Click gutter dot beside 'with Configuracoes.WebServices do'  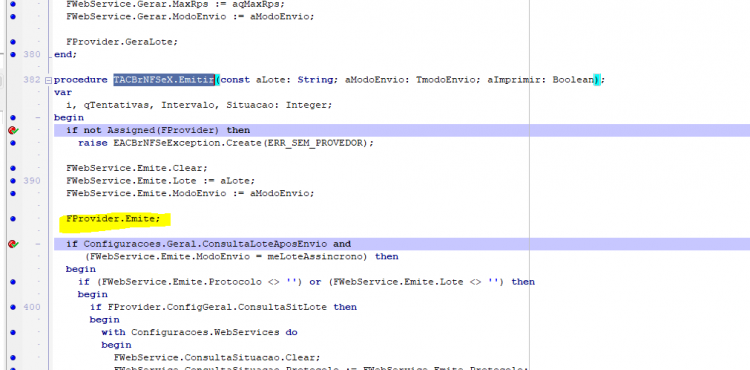[x=13, y=332]
